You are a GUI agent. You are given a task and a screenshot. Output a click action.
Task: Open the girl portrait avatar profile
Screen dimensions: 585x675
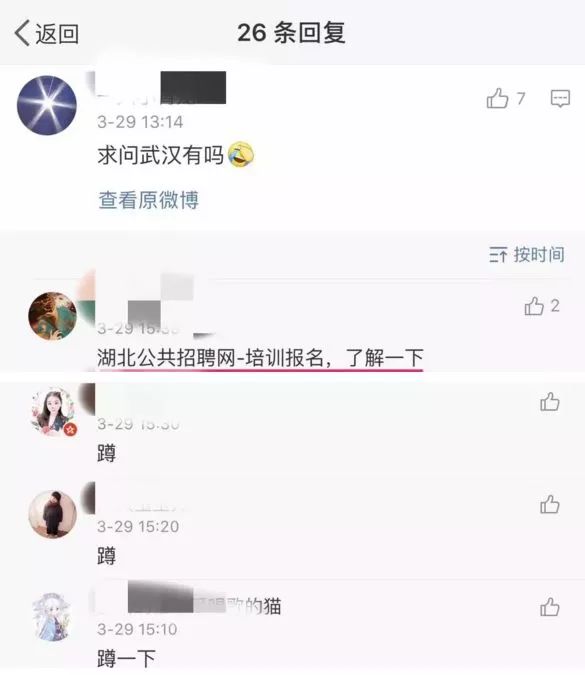(54, 412)
